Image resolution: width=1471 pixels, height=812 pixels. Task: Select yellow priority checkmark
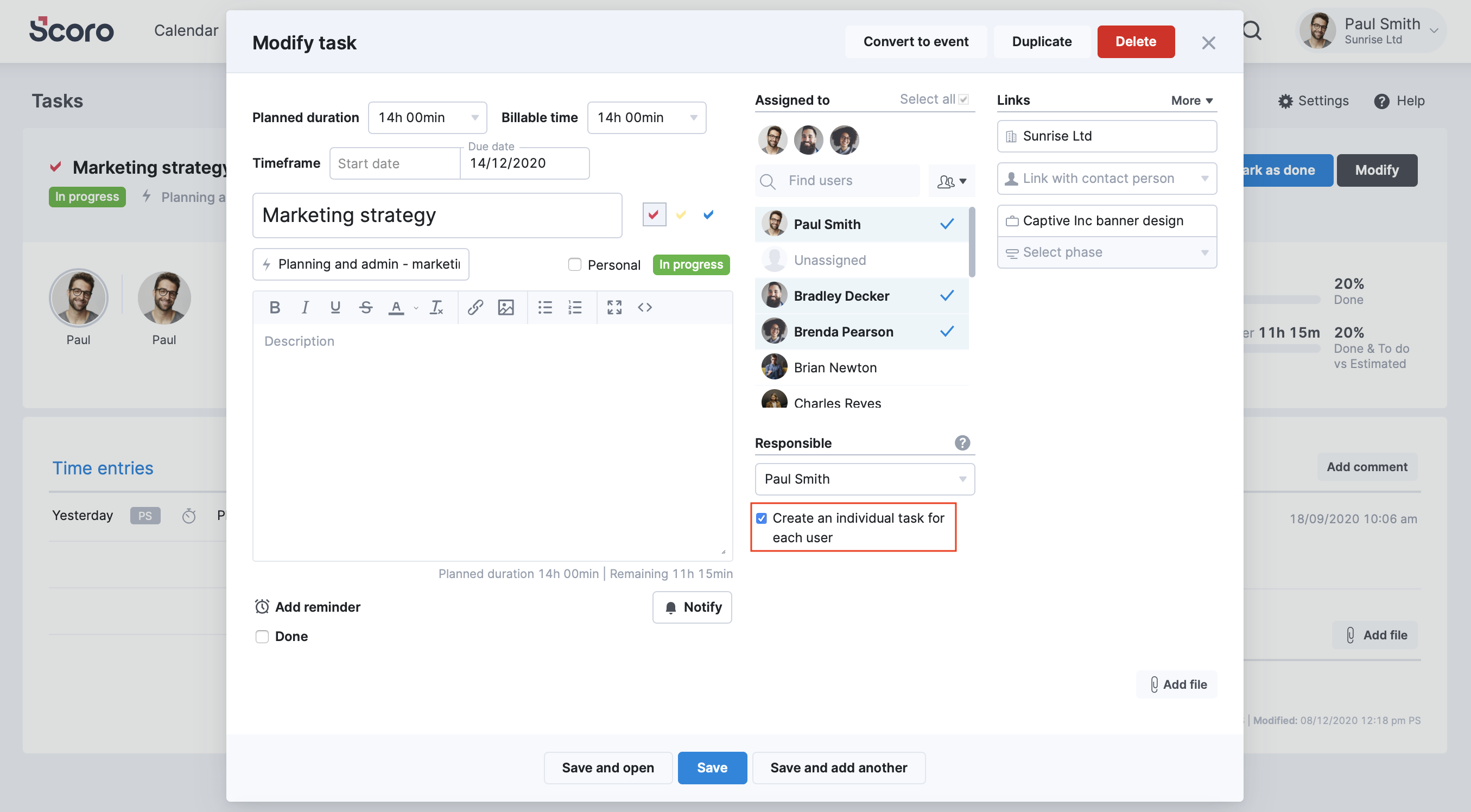(681, 215)
